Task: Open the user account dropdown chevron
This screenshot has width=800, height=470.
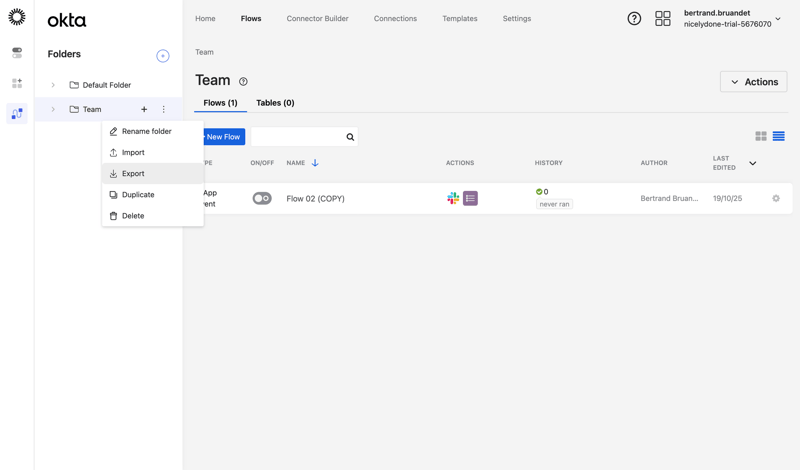Action: click(778, 19)
